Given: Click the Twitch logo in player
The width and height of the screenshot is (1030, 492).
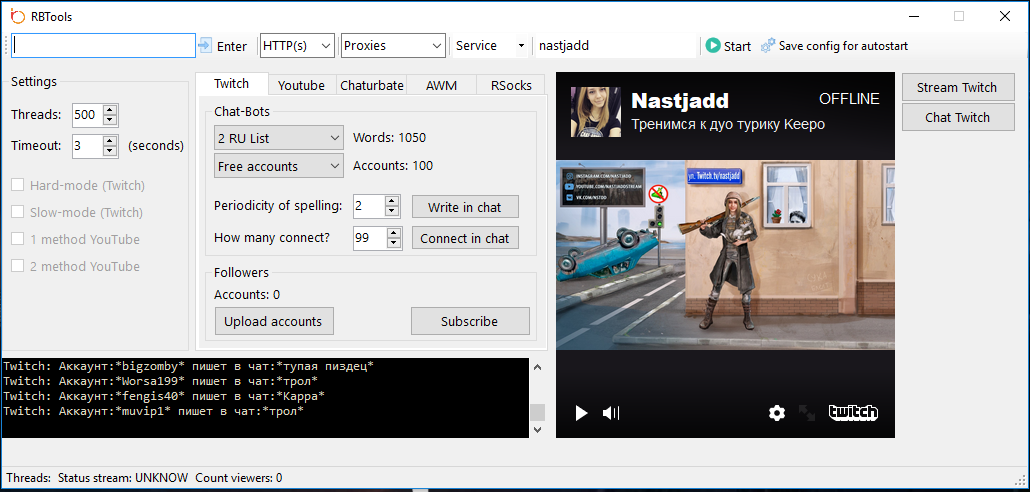Looking at the screenshot, I should (x=853, y=412).
